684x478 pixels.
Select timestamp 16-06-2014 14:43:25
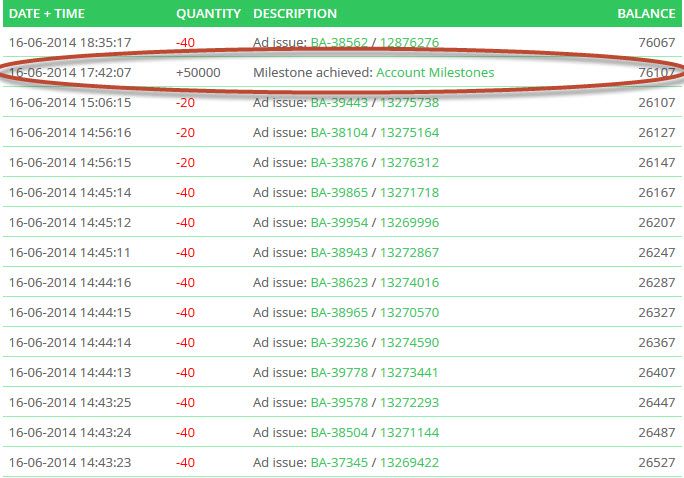click(x=70, y=403)
